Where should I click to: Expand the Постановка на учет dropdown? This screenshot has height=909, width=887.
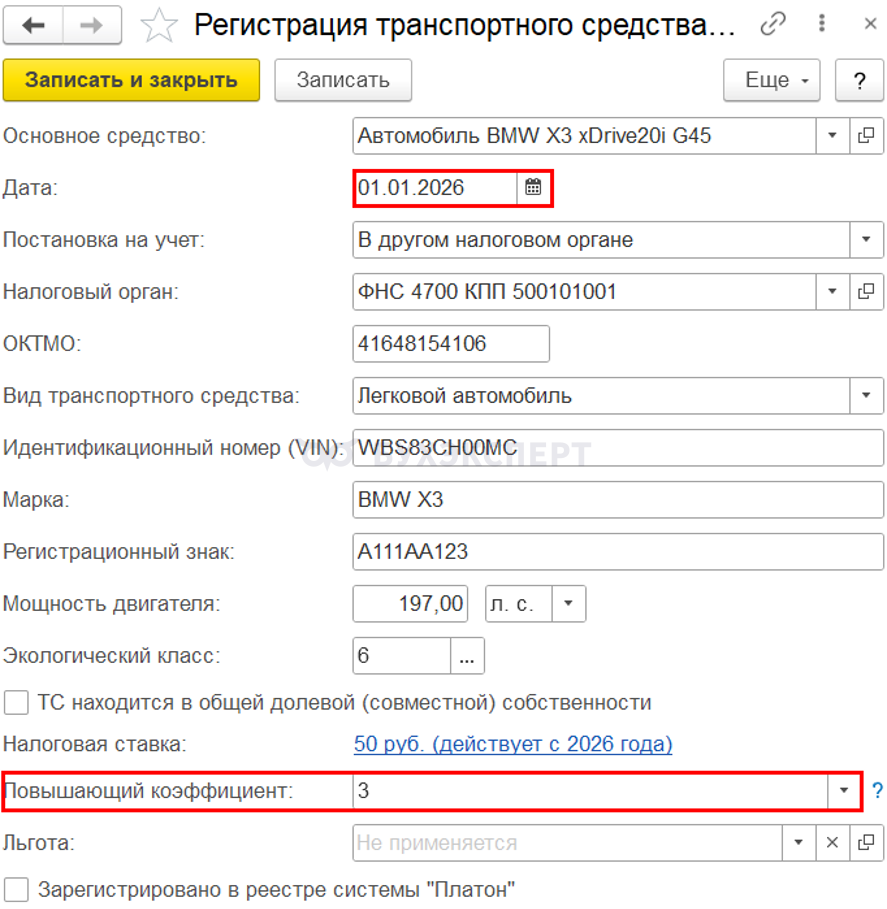[866, 239]
